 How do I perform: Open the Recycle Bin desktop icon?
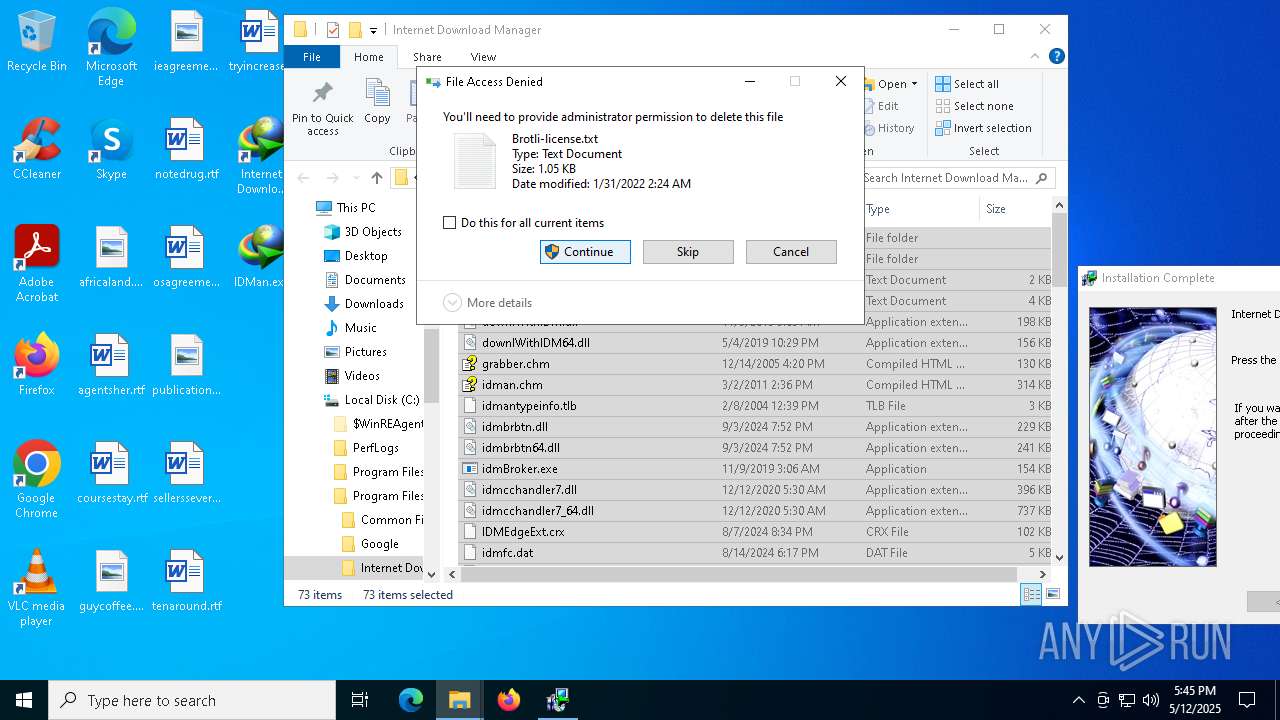tap(37, 43)
